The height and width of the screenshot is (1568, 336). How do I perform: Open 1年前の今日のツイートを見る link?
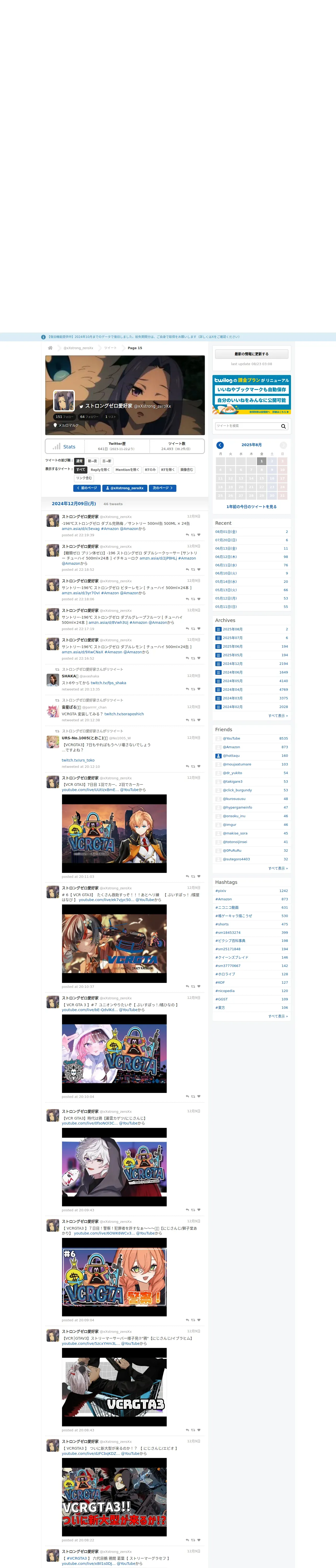pos(251,506)
